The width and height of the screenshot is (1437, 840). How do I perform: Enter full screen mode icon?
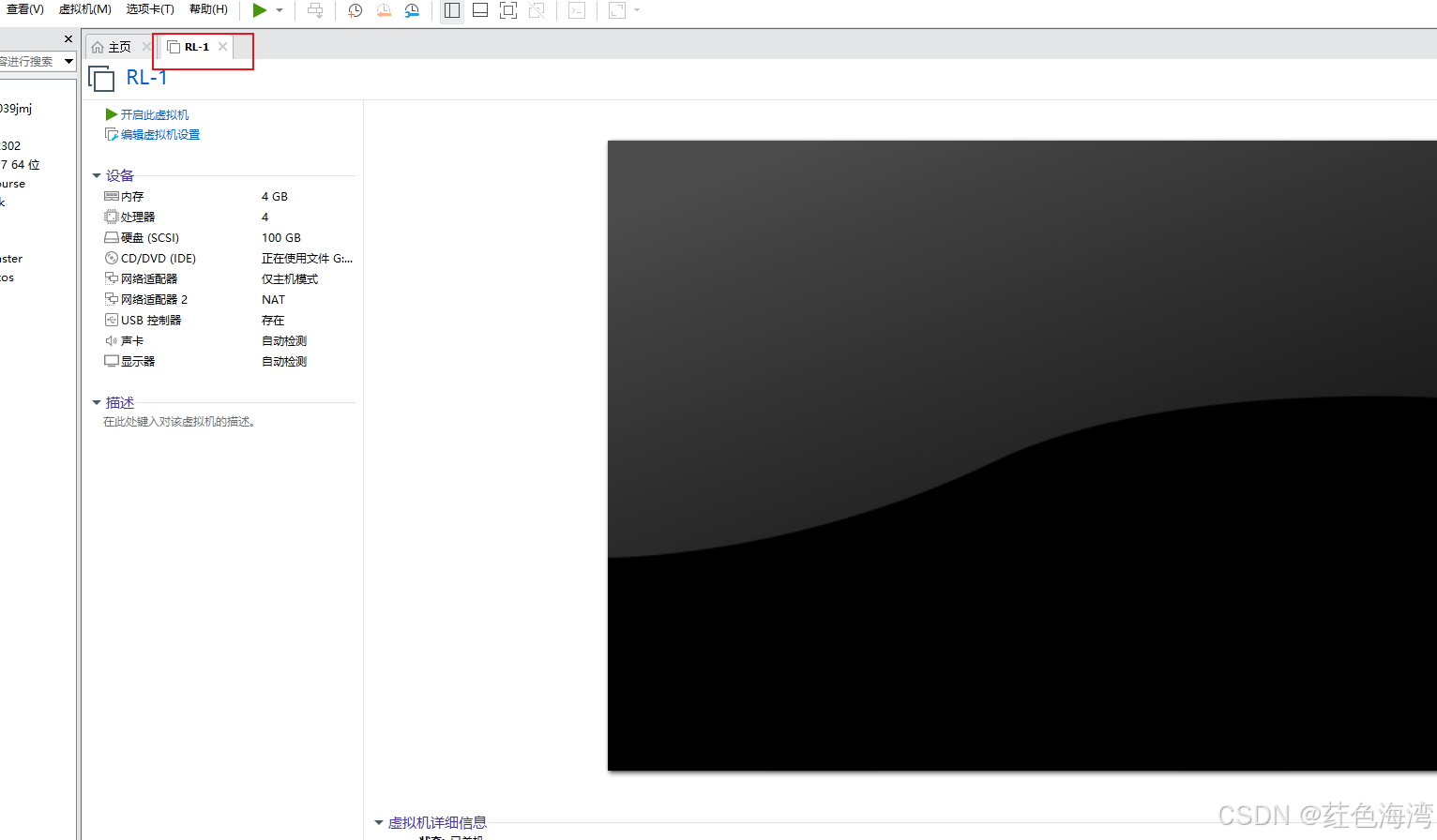508,10
